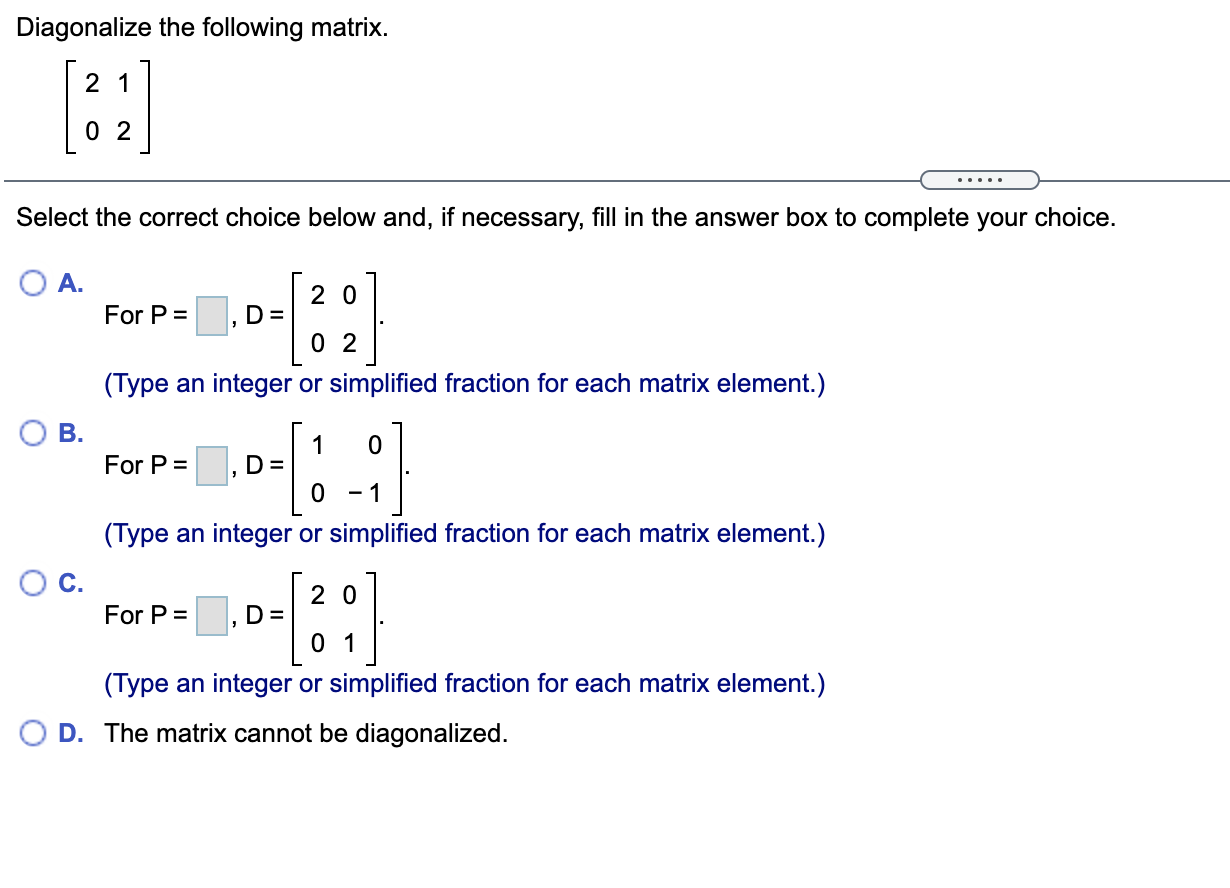Select the radio button for choice A
Screen dimensions: 1230x888
pos(33,283)
